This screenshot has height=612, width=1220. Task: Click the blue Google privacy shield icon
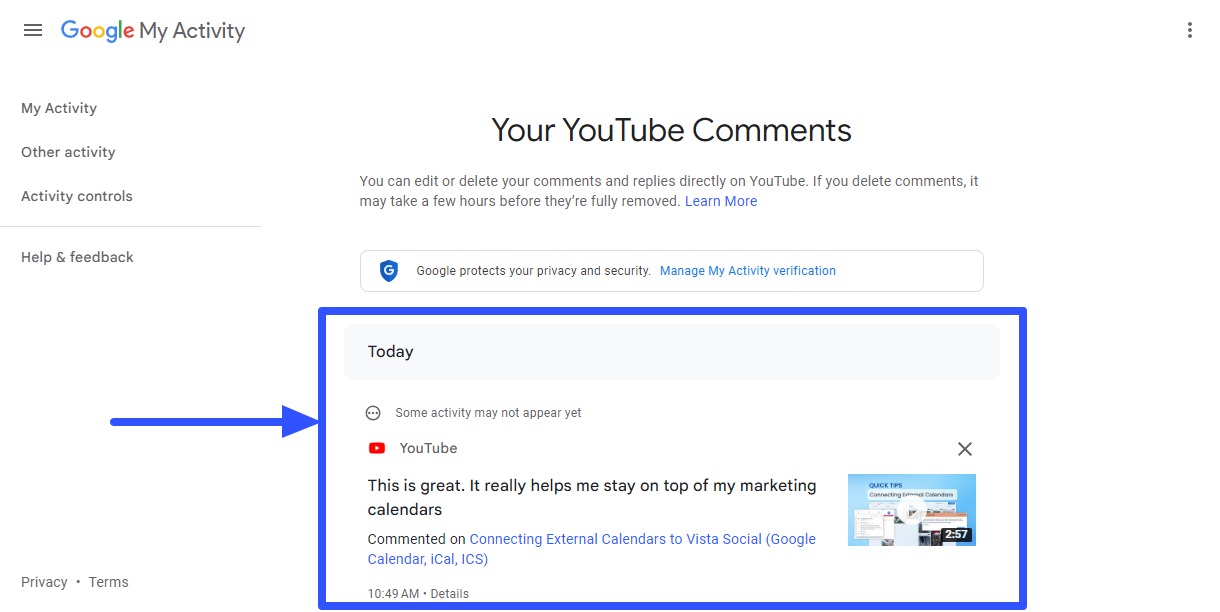click(388, 270)
